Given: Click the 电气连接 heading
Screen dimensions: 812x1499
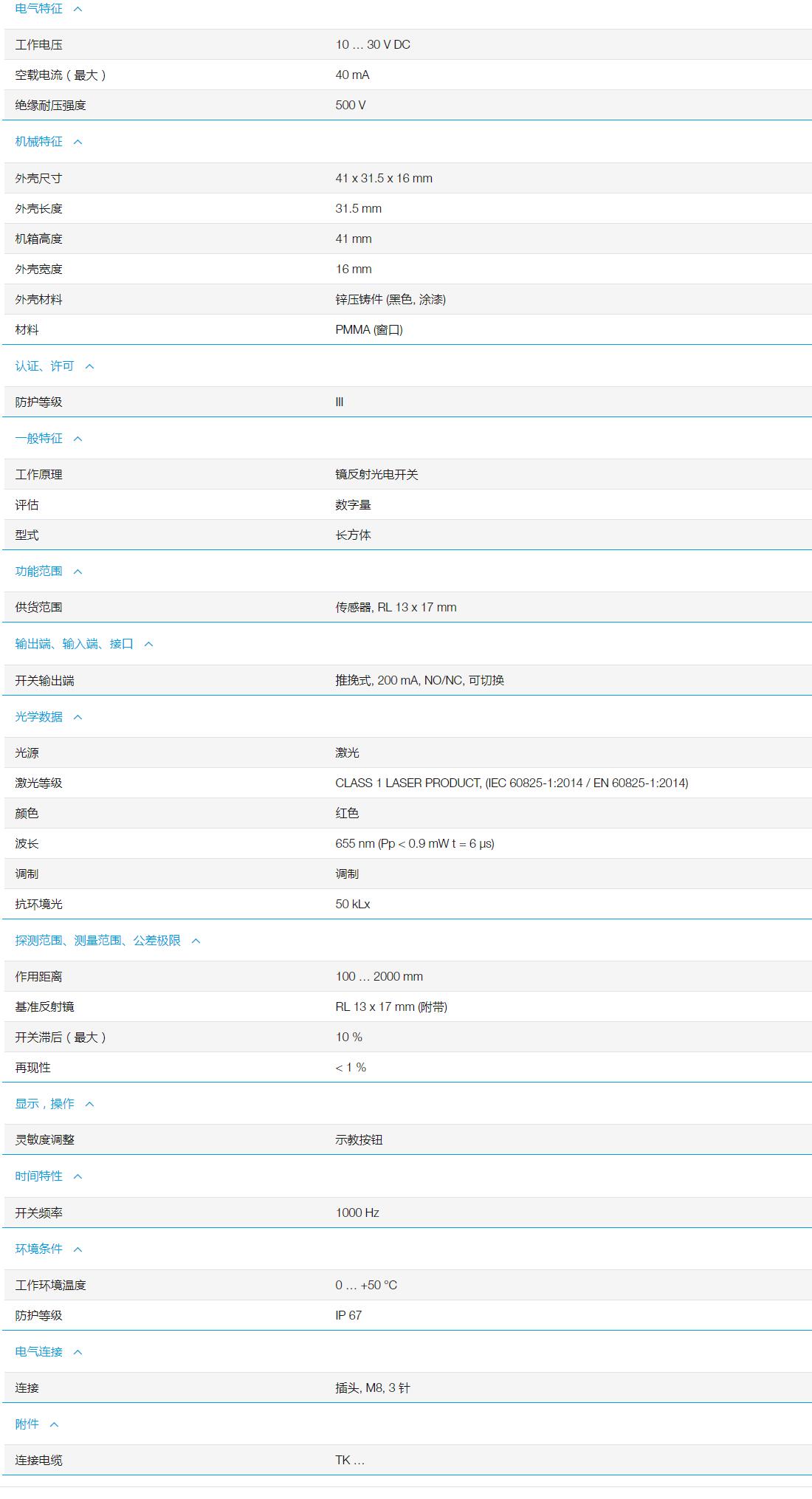Looking at the screenshot, I should point(38,1352).
